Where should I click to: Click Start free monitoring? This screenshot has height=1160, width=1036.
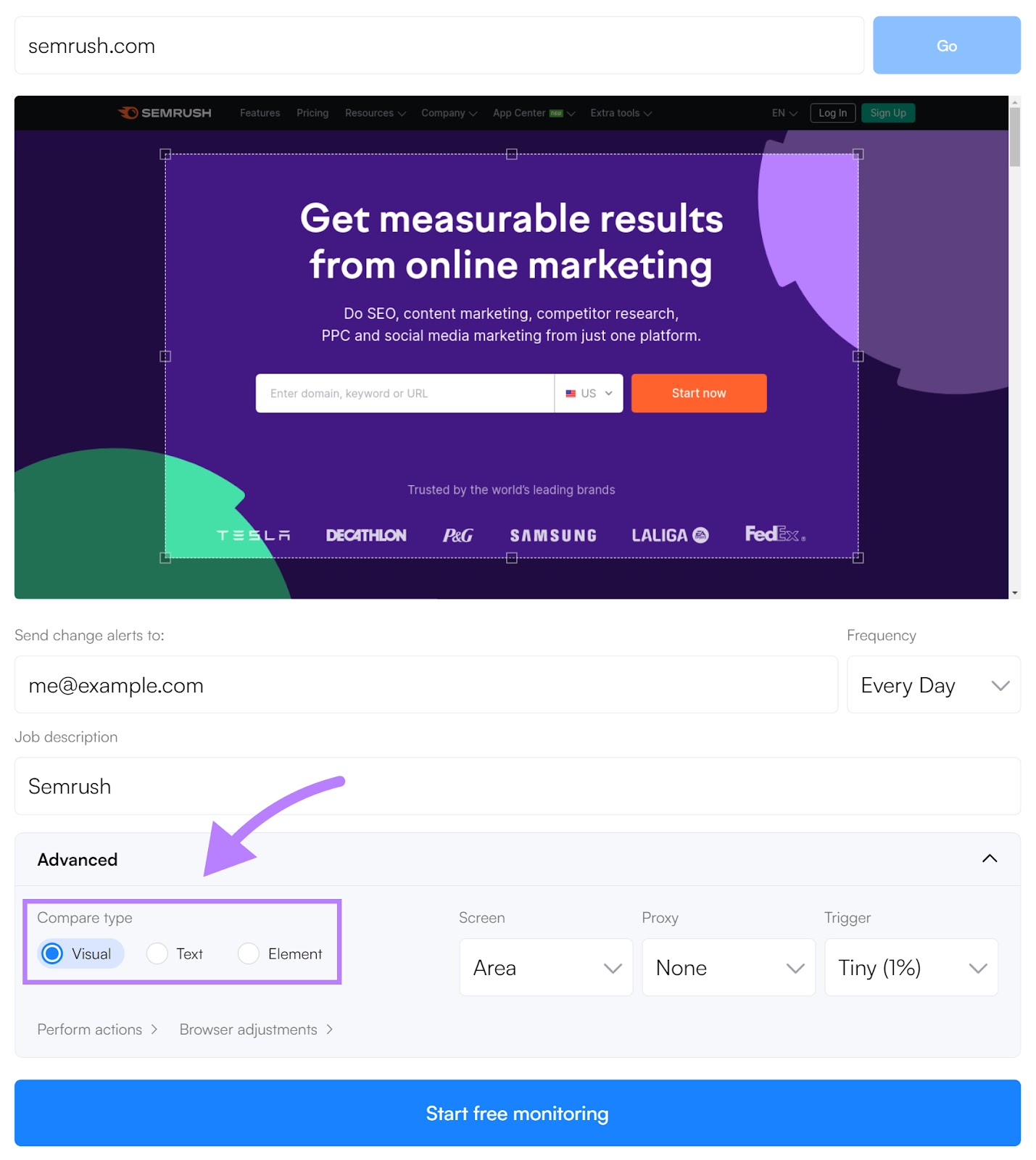tap(517, 1113)
